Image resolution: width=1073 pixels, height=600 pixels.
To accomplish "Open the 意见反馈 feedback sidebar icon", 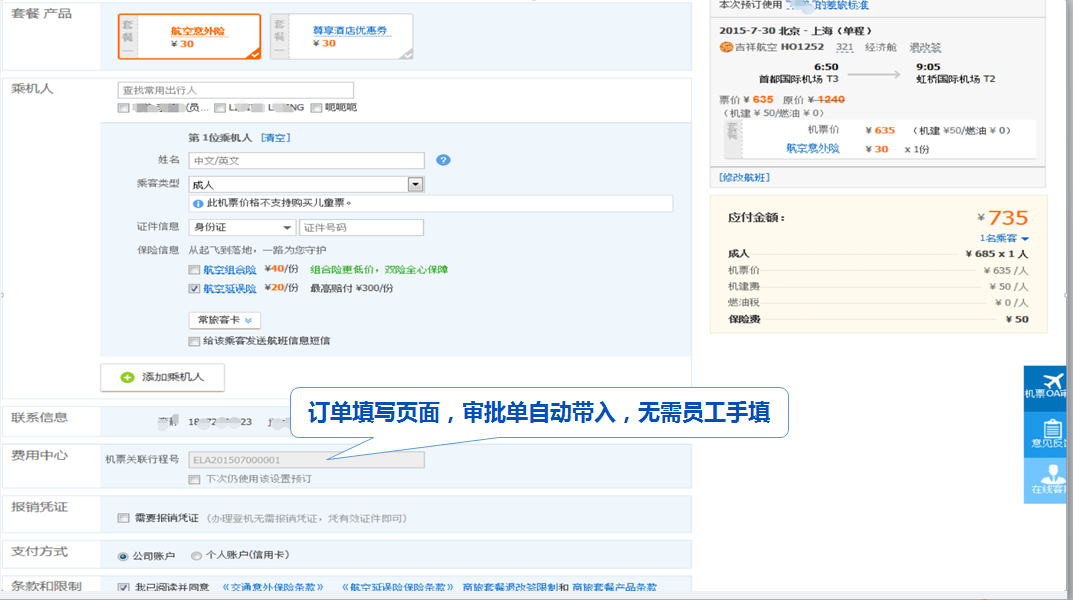I will point(1051,430).
